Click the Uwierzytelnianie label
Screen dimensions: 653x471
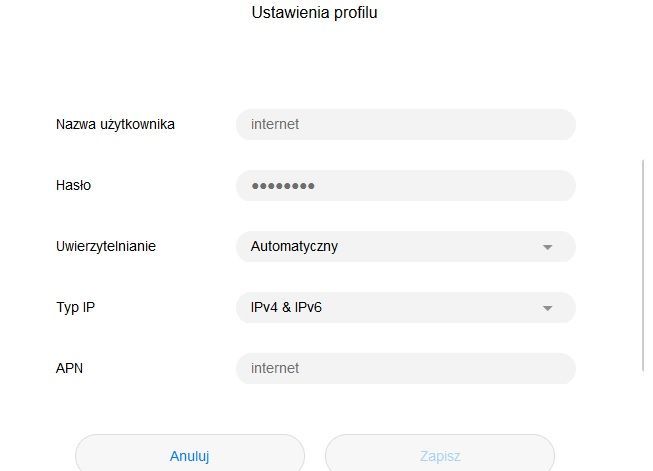(x=106, y=246)
